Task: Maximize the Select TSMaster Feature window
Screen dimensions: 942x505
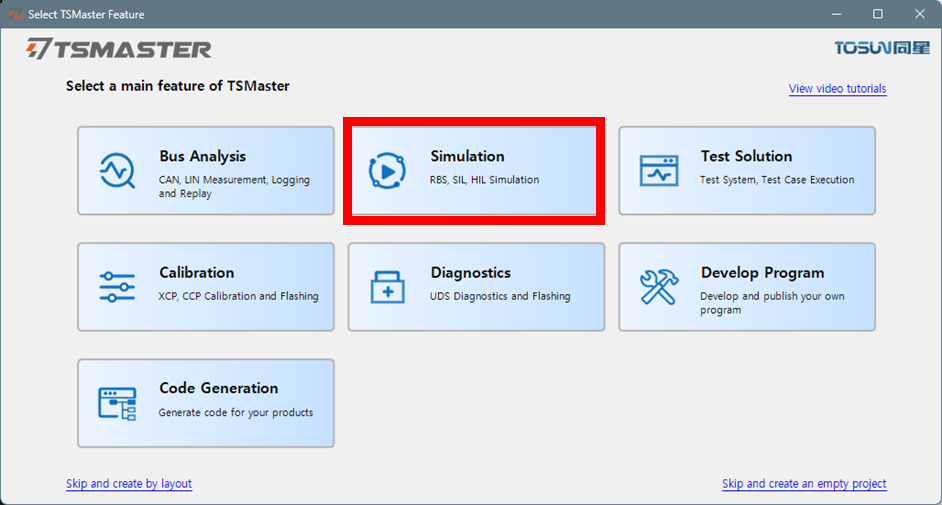Action: 878,14
